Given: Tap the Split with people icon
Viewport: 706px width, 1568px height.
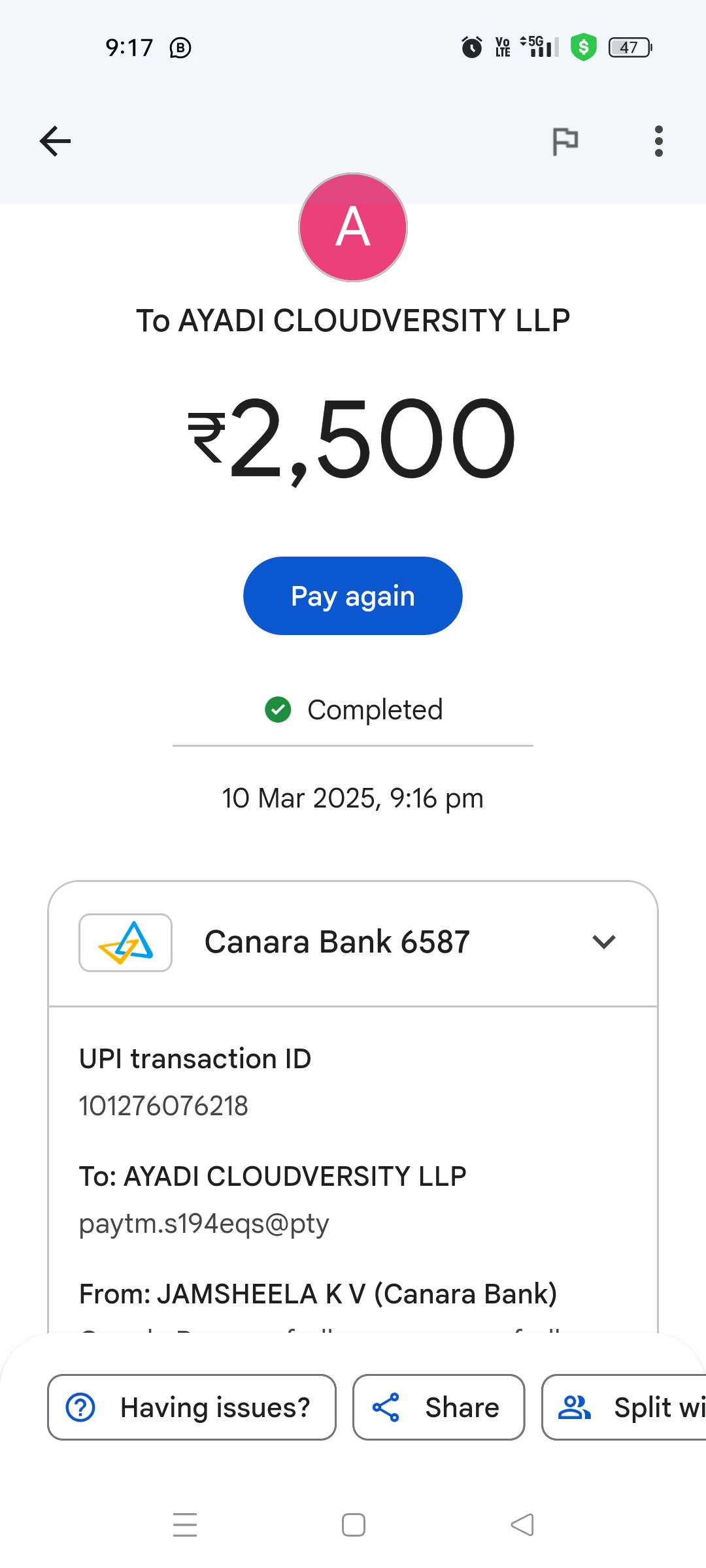Looking at the screenshot, I should point(575,1407).
